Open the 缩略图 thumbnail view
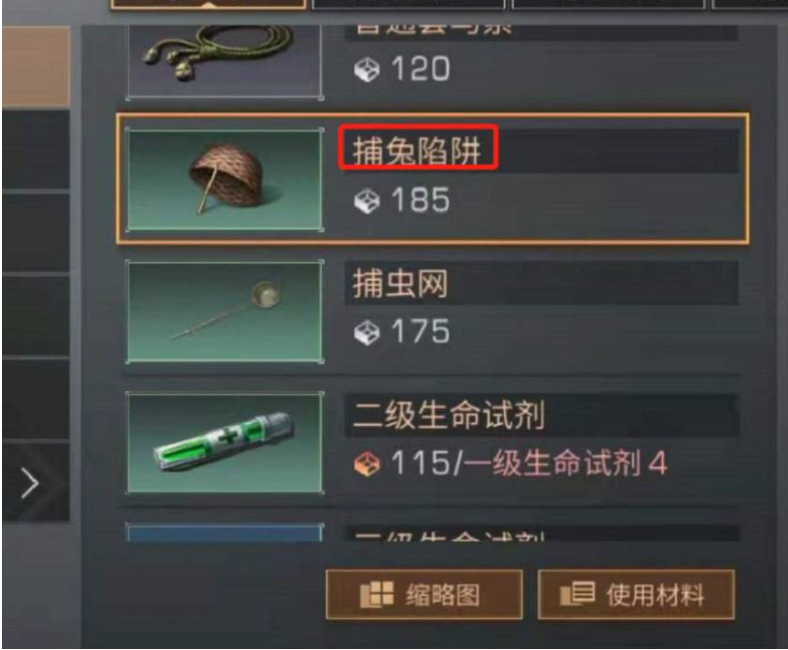This screenshot has width=788, height=650. pos(424,594)
